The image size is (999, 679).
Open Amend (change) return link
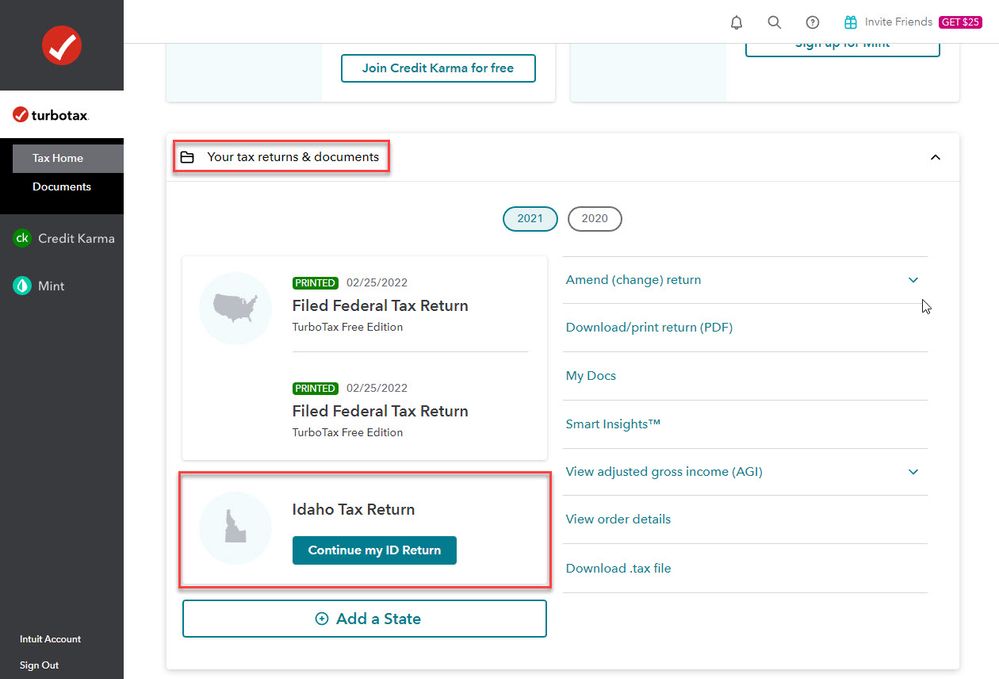coord(633,280)
